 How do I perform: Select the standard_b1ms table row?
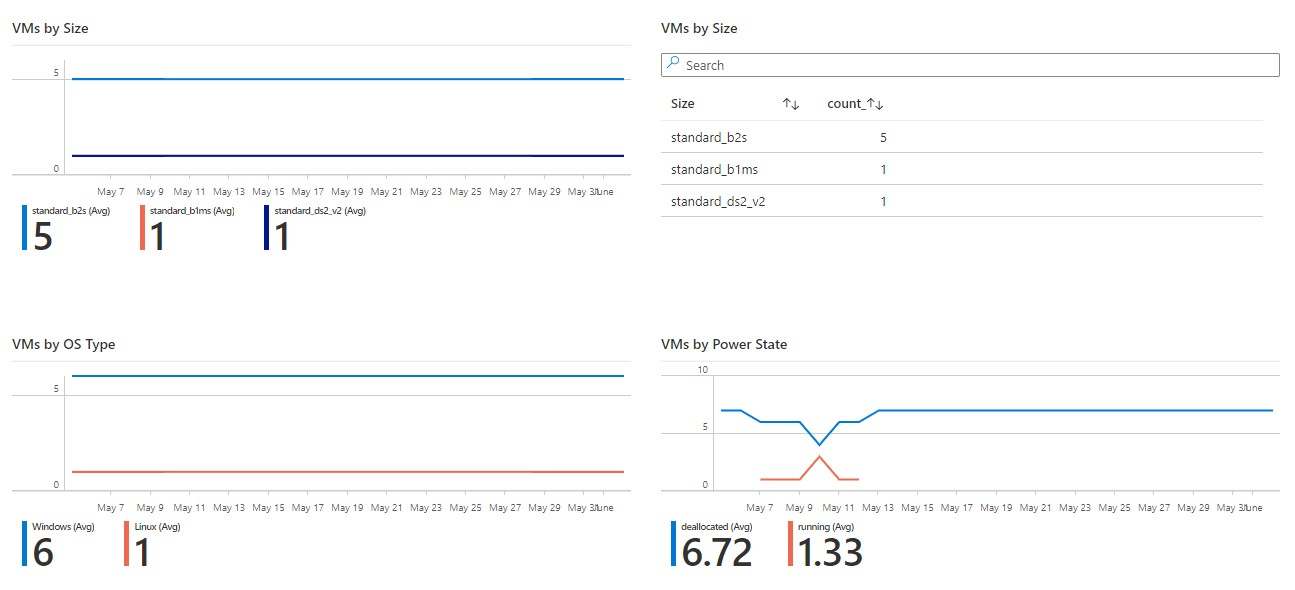point(961,170)
